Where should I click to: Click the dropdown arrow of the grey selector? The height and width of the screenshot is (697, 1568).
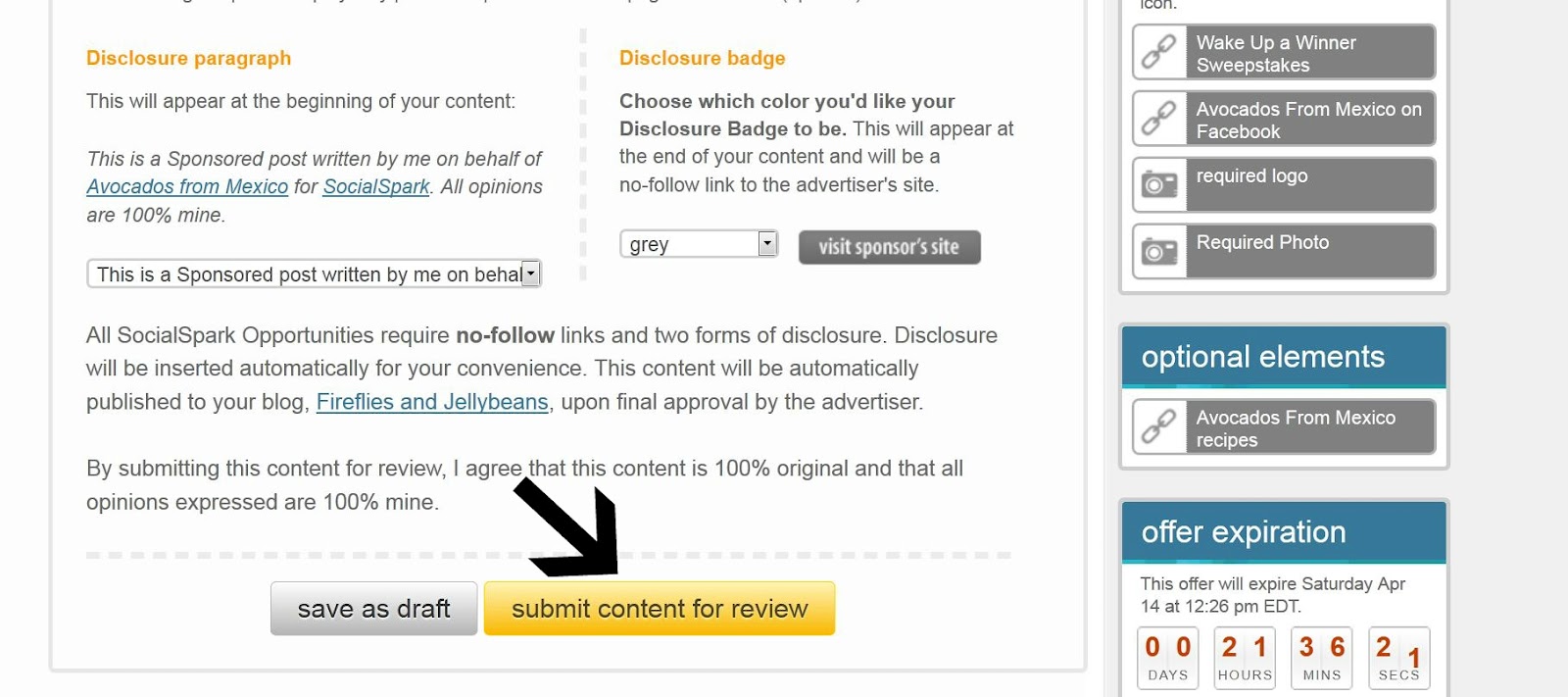point(768,243)
